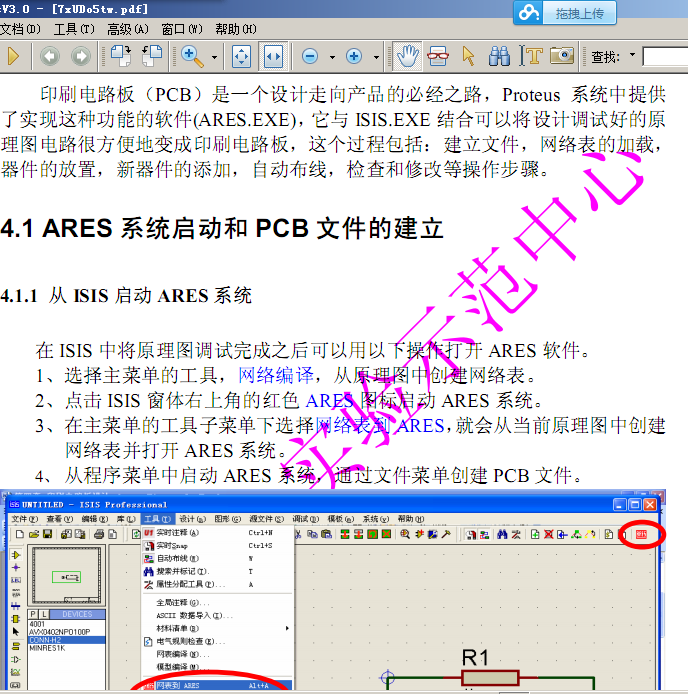Screen dimensions: 688x694
Task: Take a snapshot with the camera icon
Action: point(562,56)
